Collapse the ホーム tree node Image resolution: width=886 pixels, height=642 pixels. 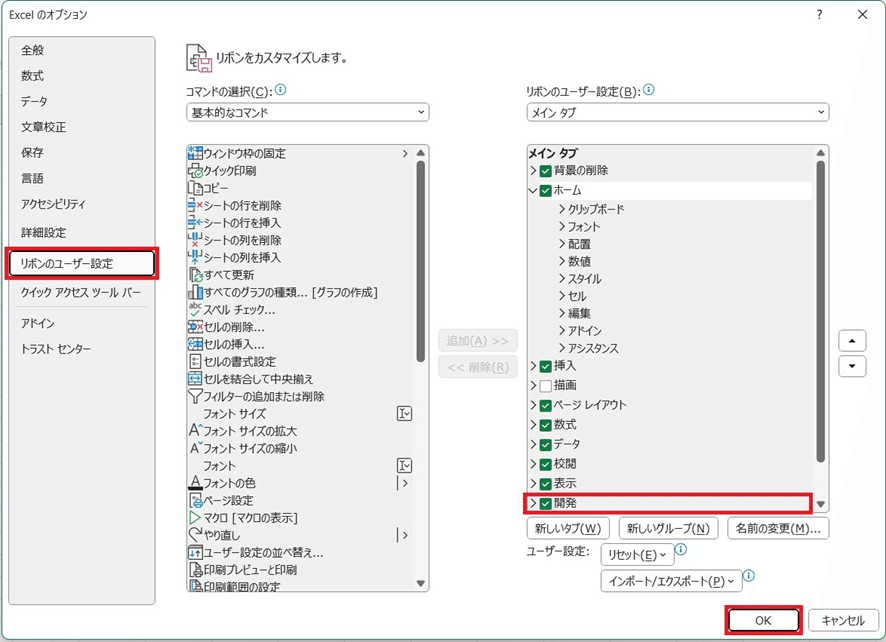tap(532, 190)
